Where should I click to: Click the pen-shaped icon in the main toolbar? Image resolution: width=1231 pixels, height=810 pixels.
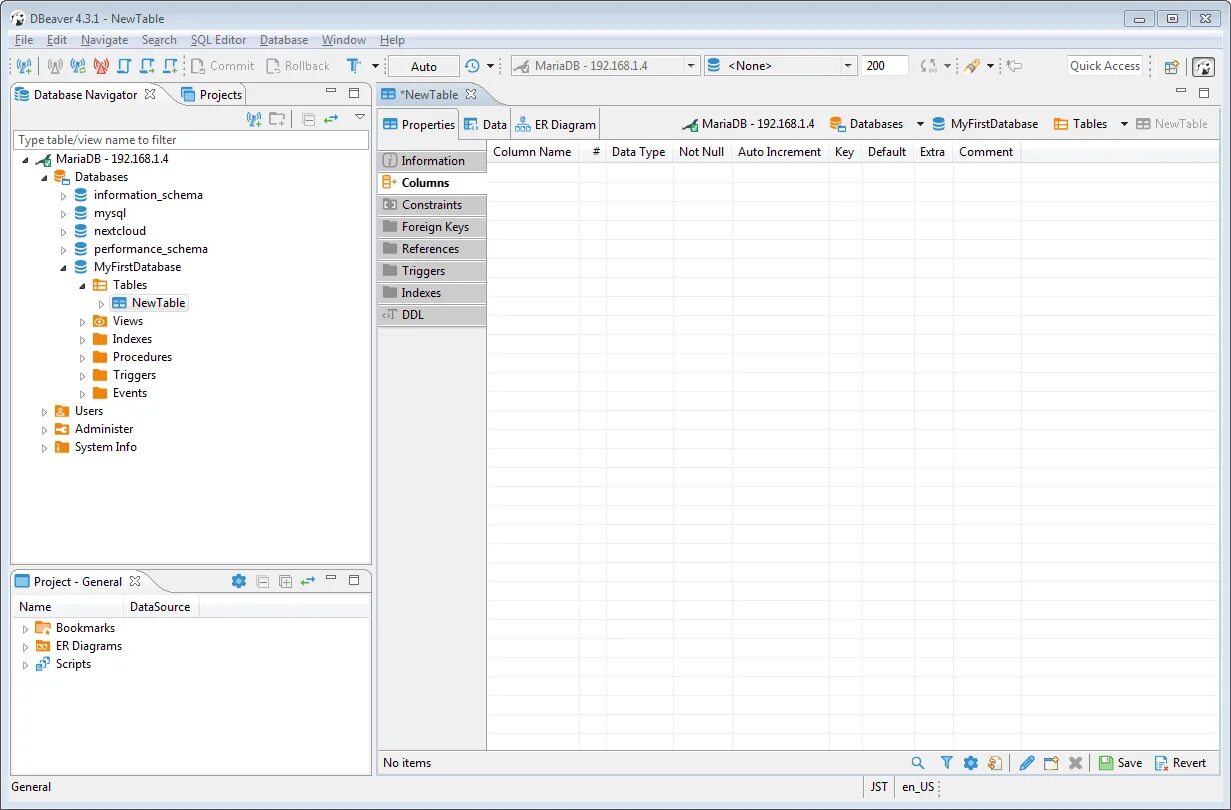(971, 66)
